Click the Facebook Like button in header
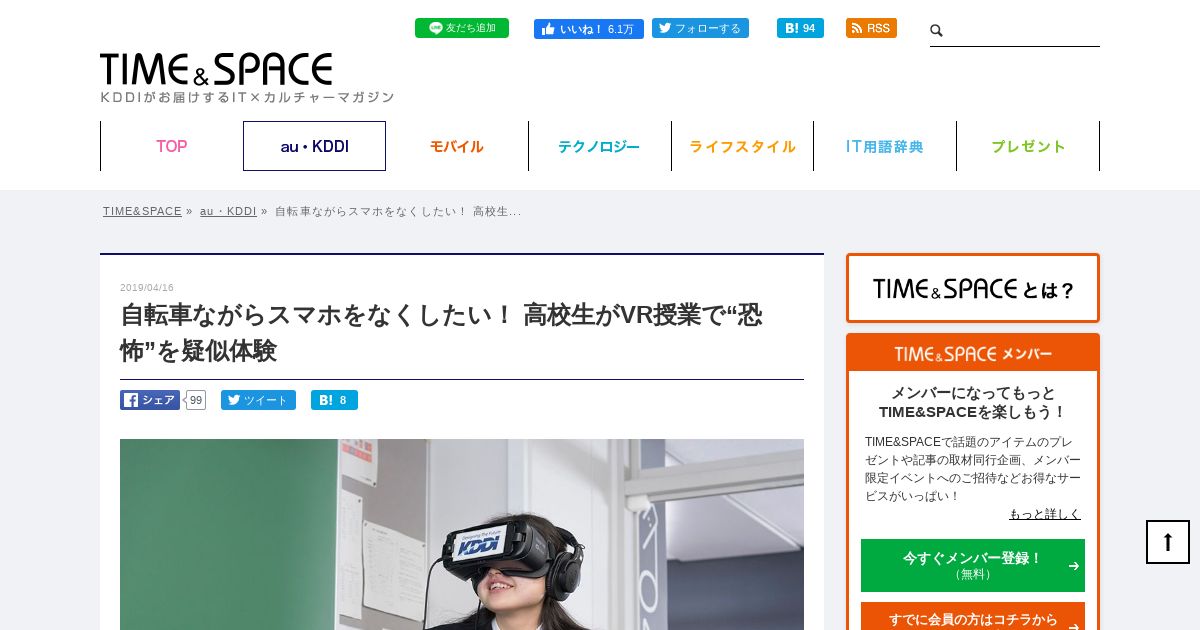This screenshot has width=1200, height=630. pos(588,28)
